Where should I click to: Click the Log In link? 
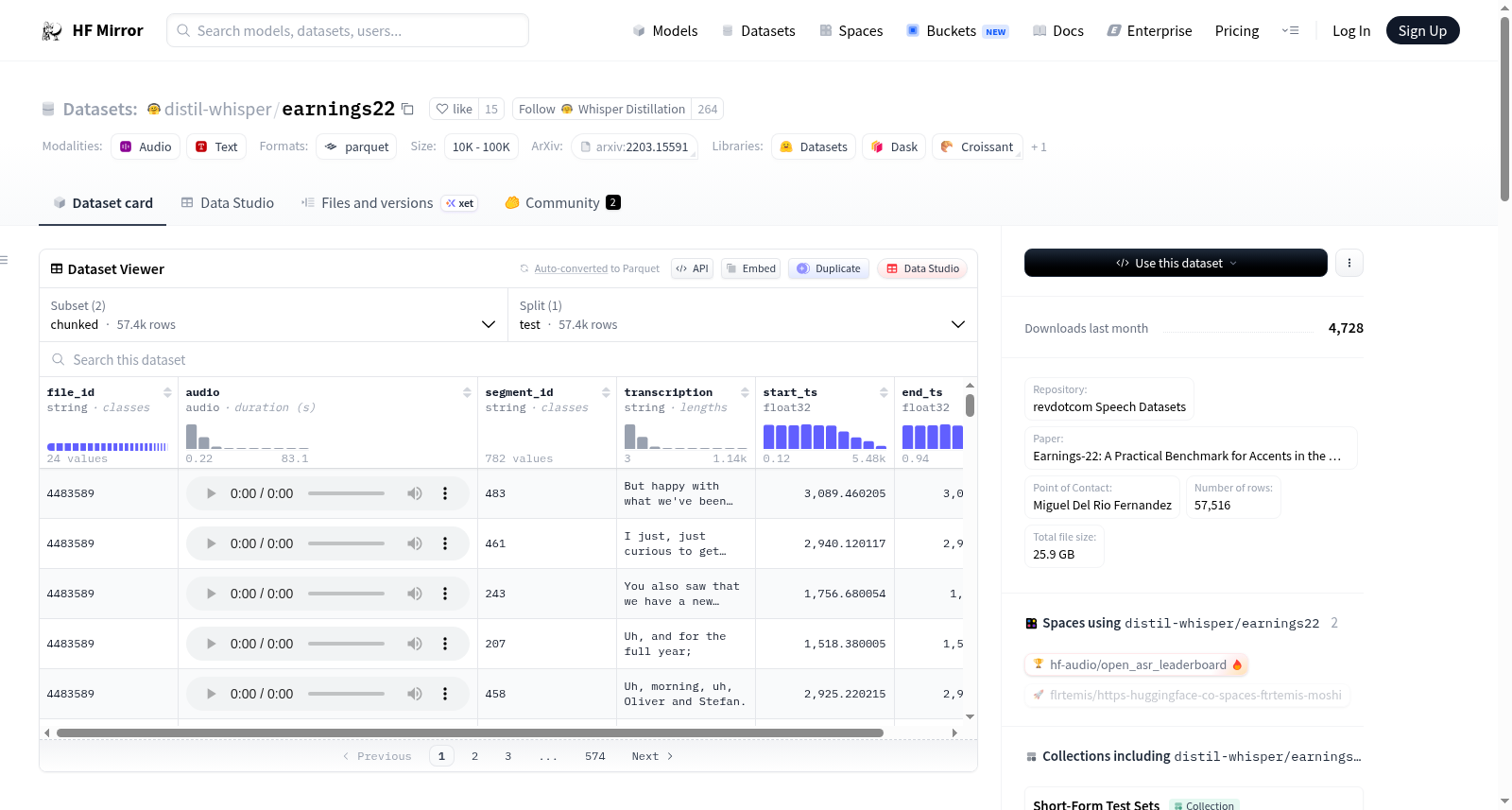point(1351,31)
